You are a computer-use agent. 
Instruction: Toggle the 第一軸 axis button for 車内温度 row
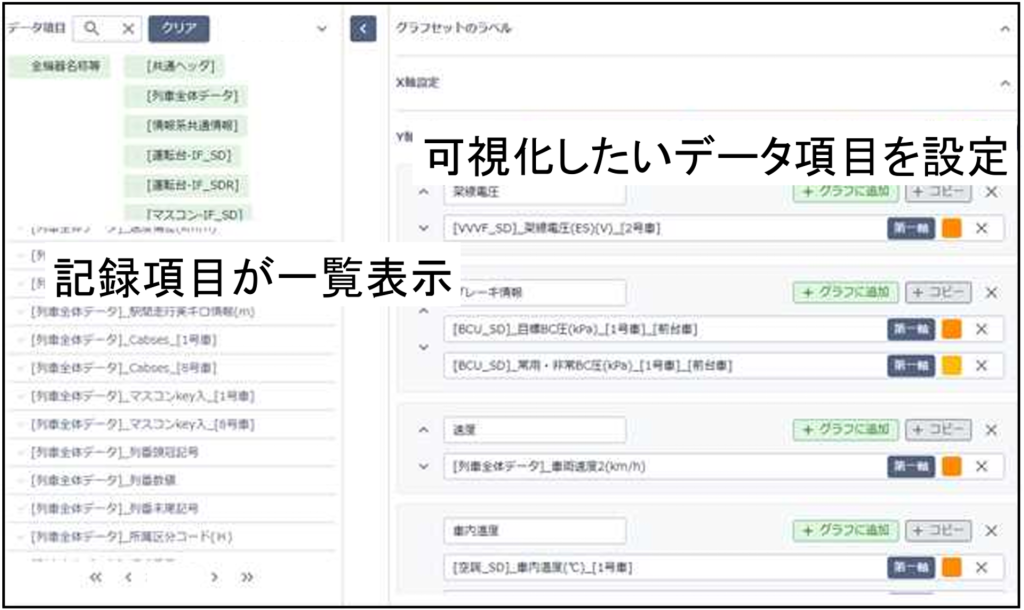click(x=910, y=567)
